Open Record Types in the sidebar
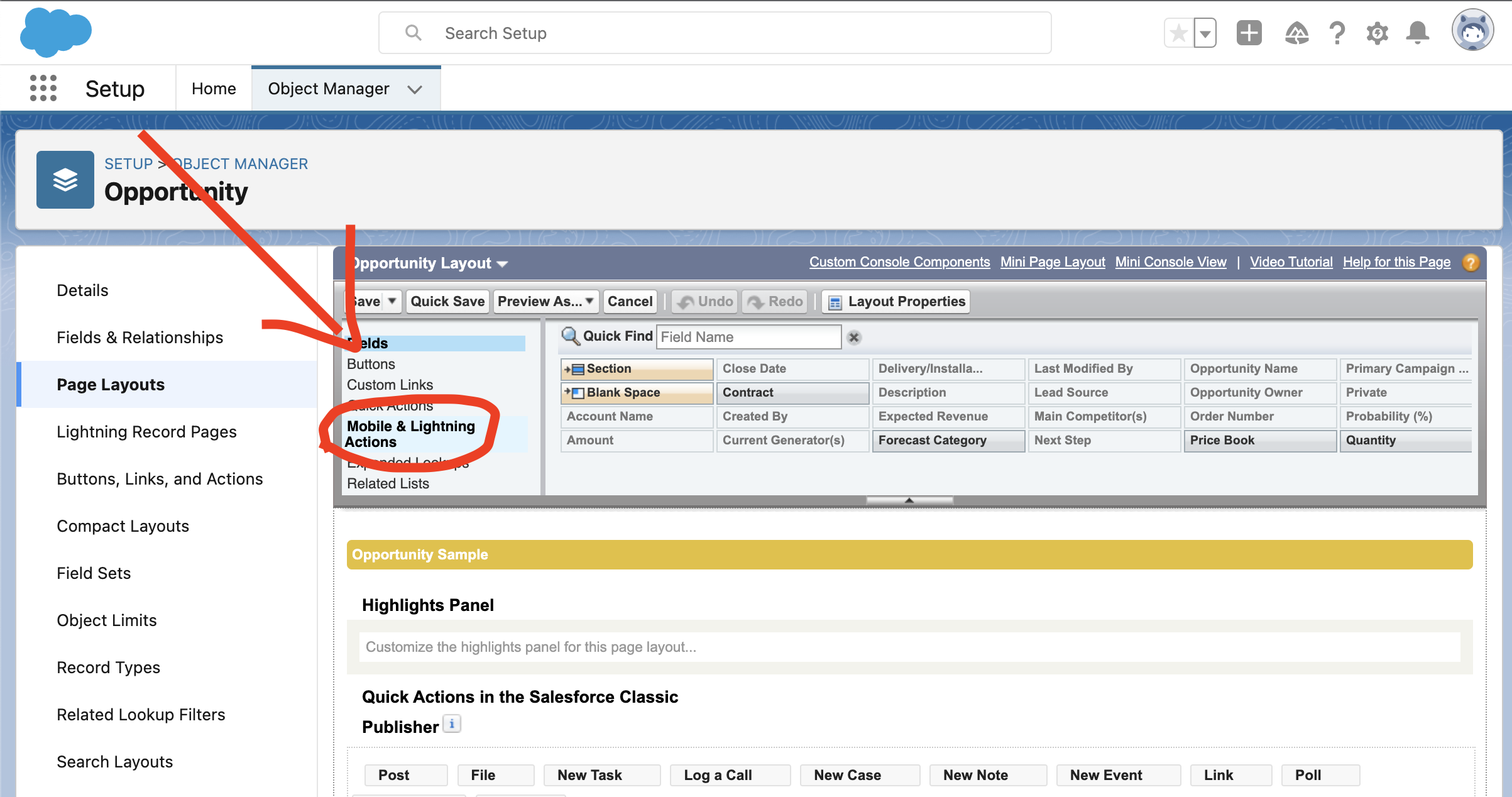The image size is (1512, 797). [x=108, y=668]
